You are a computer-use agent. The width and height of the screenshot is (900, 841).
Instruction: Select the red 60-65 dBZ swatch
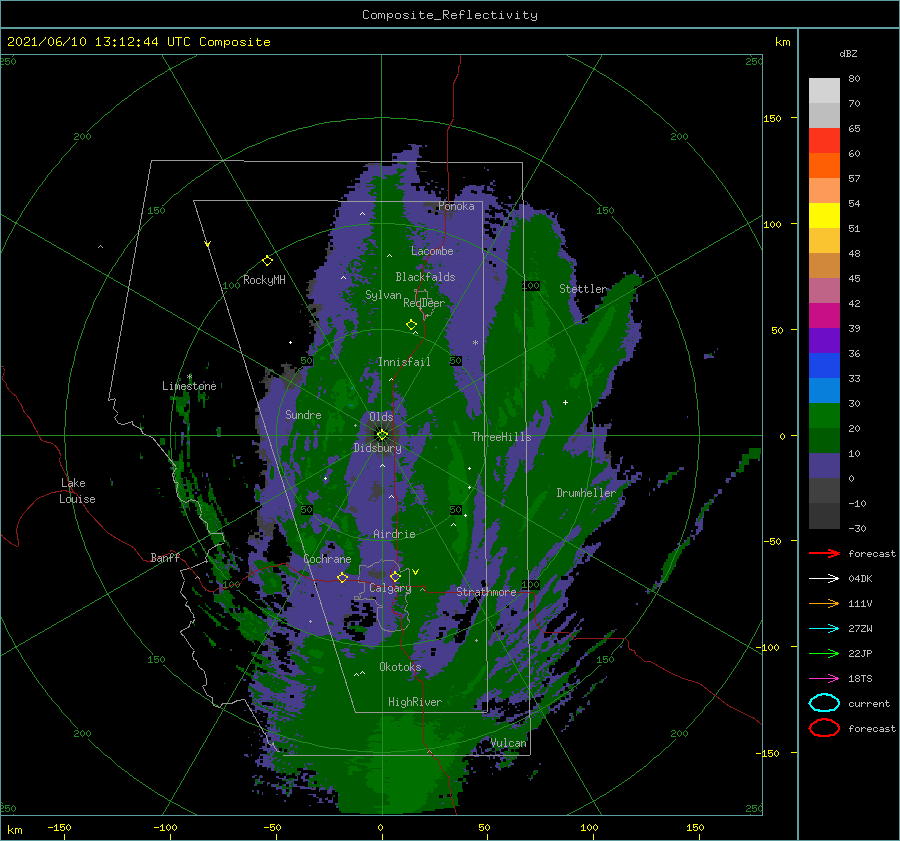824,140
